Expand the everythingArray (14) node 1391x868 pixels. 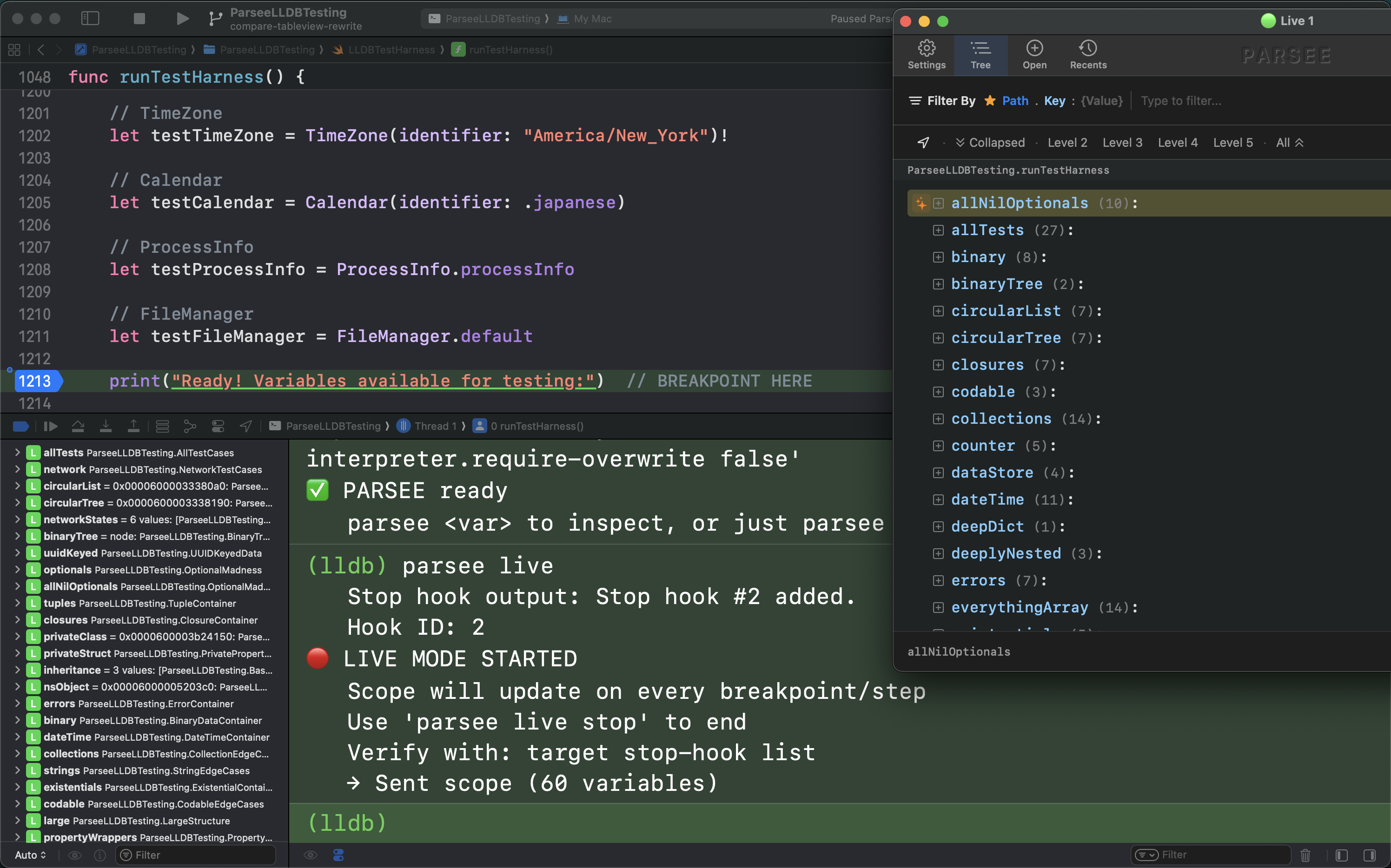[x=938, y=607]
